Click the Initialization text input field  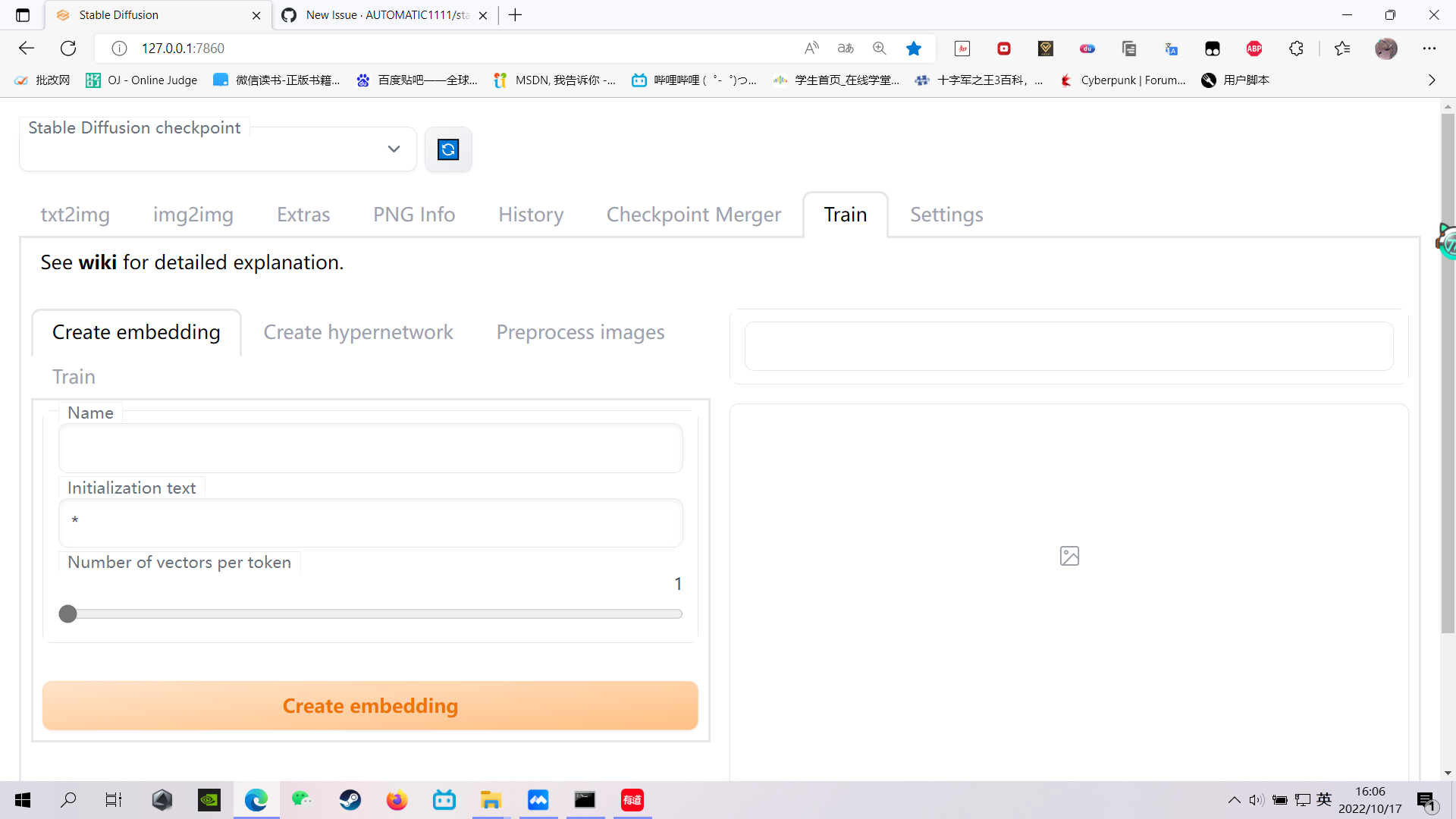370,522
